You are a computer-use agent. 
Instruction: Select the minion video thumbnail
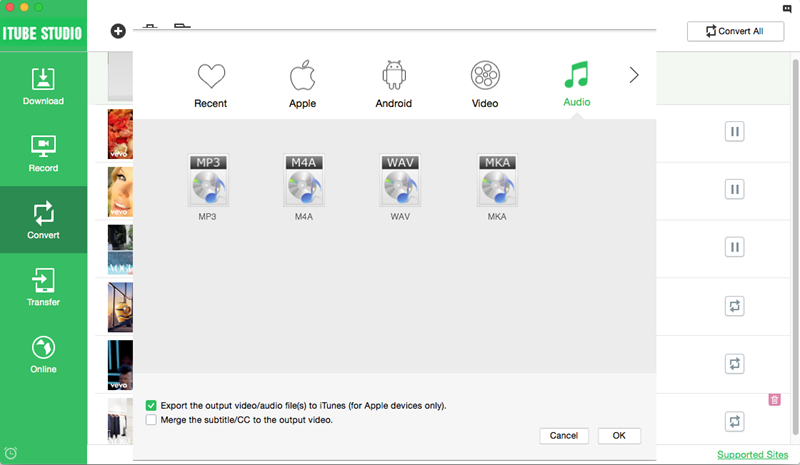(x=120, y=307)
